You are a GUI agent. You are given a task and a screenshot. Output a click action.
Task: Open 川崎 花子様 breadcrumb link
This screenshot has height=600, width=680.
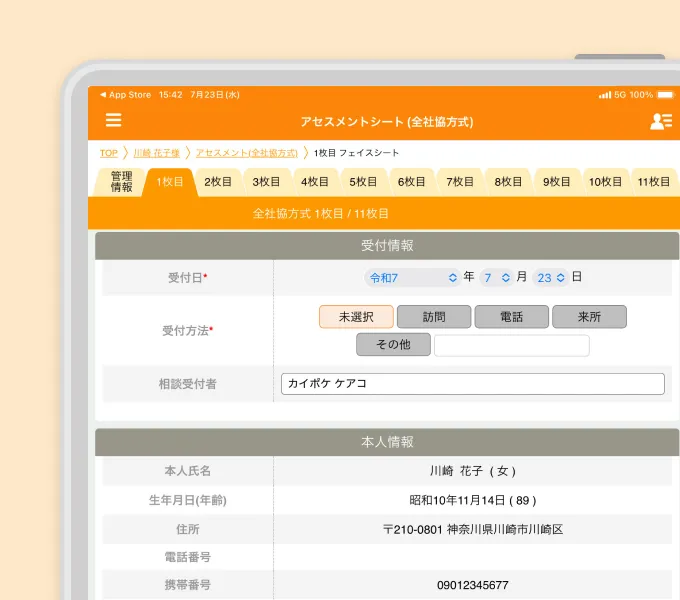point(157,153)
